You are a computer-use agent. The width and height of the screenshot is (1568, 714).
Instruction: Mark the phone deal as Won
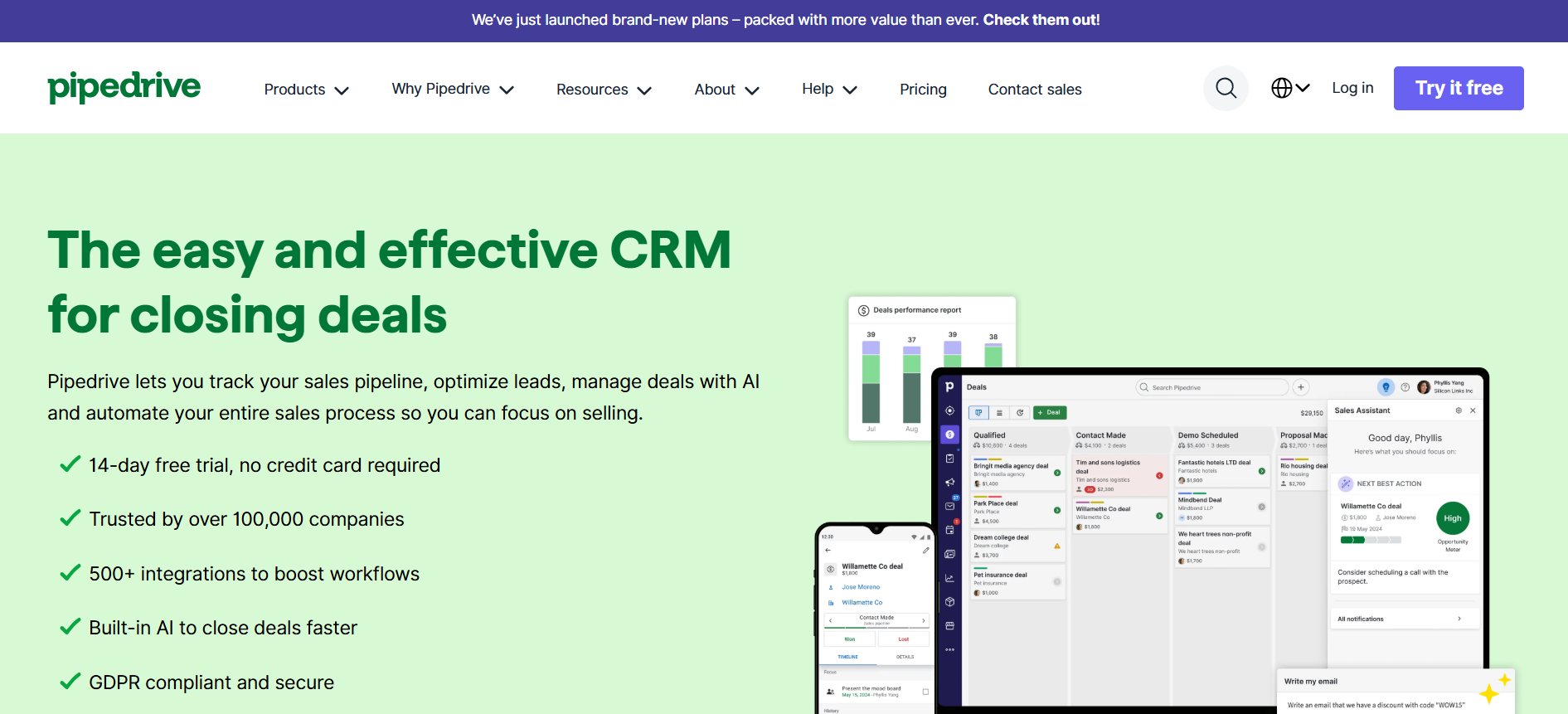[x=849, y=639]
